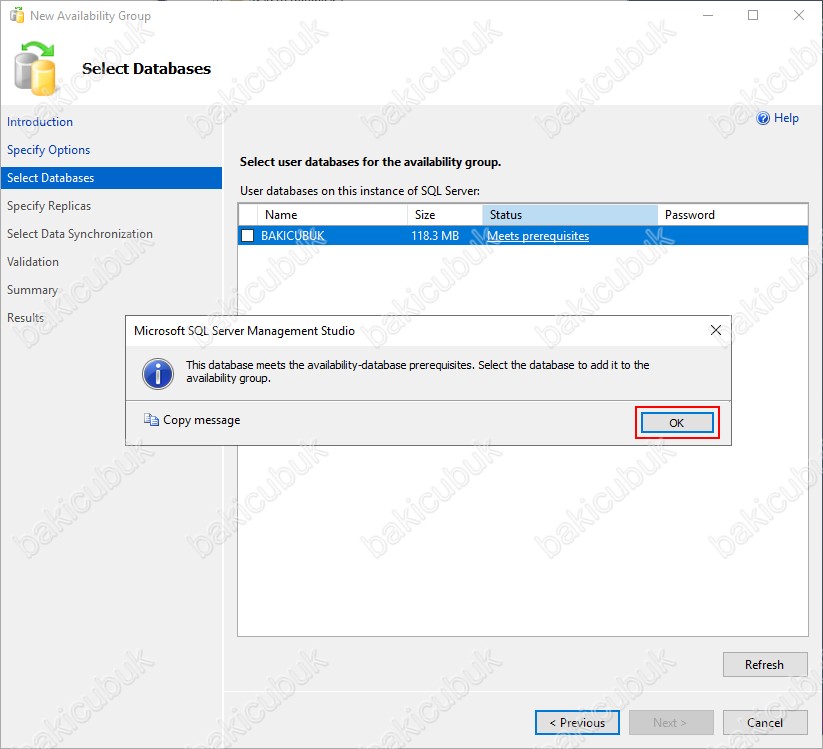Click the blue information icon in dialog
This screenshot has width=823, height=749.
point(158,374)
